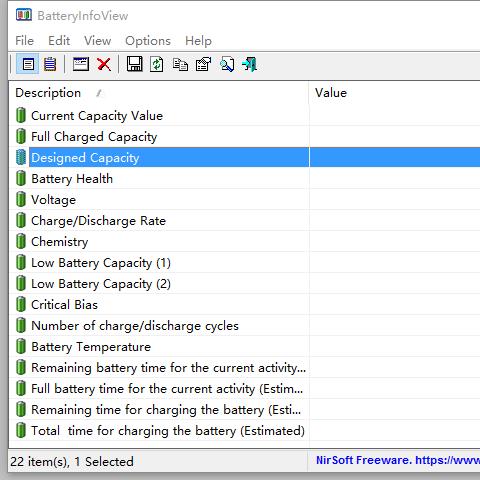This screenshot has width=480, height=480.
Task: Click the status bar item count text
Action: coord(72,461)
